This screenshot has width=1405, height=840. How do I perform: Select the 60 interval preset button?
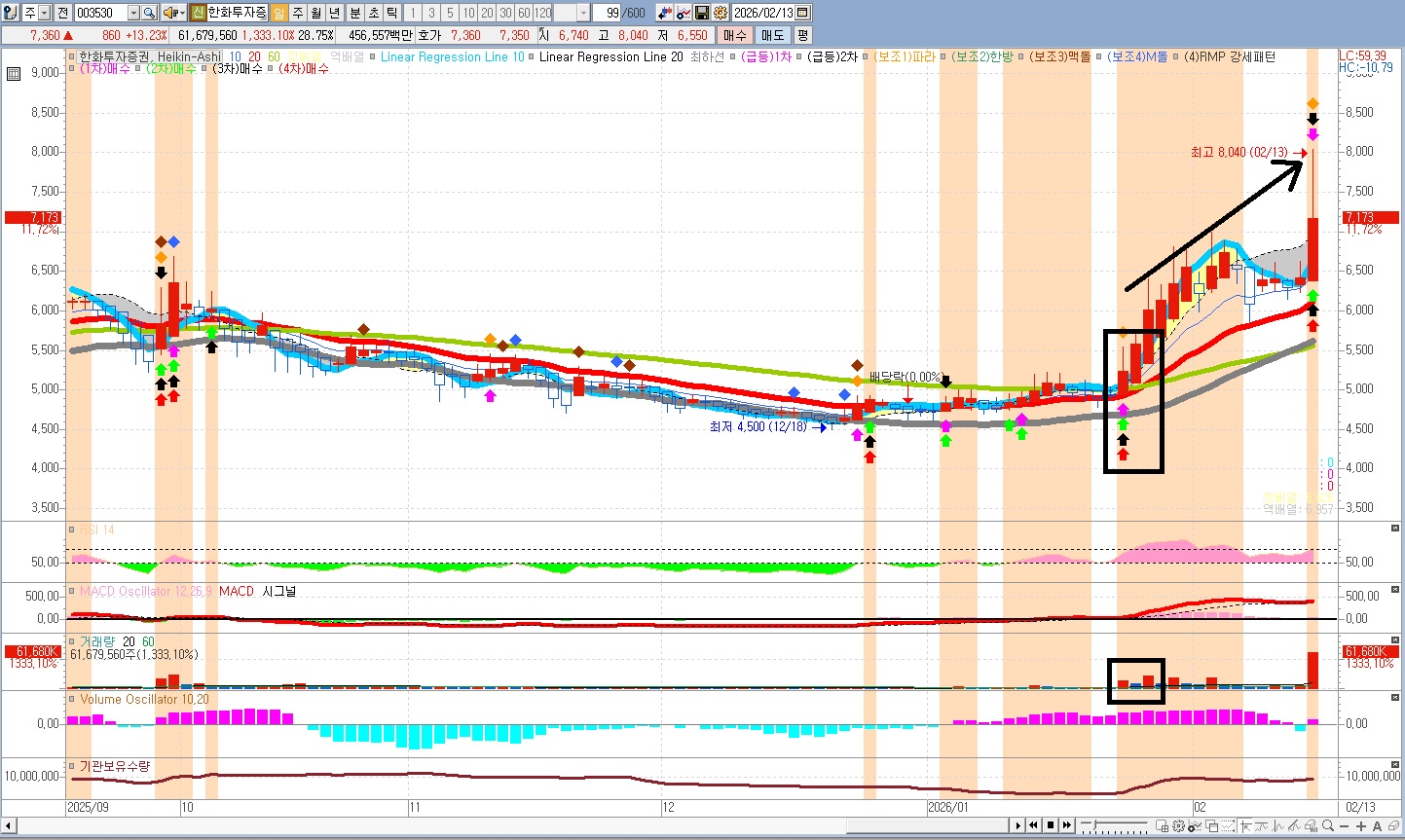tap(524, 13)
